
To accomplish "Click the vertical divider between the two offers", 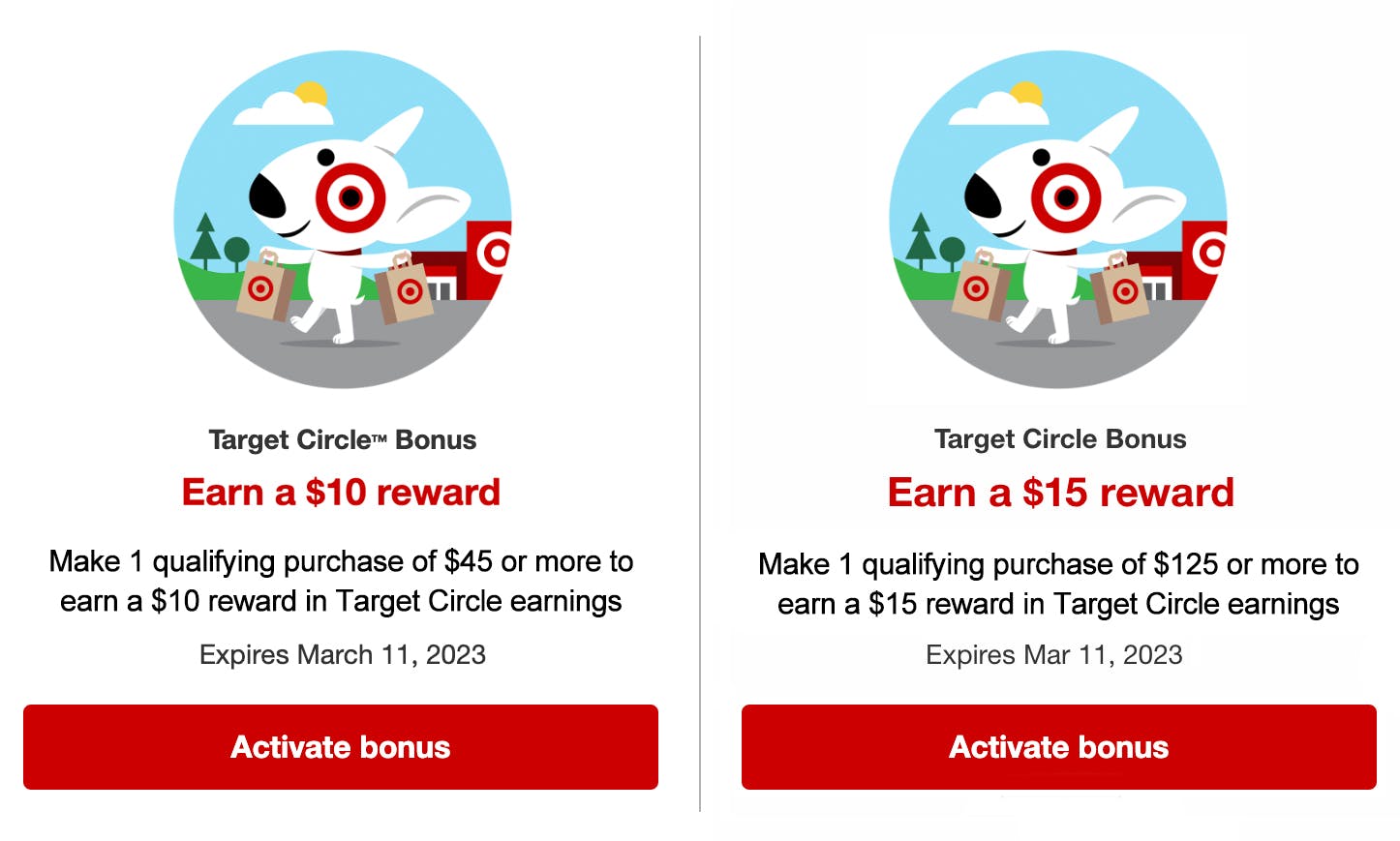I will [x=700, y=416].
